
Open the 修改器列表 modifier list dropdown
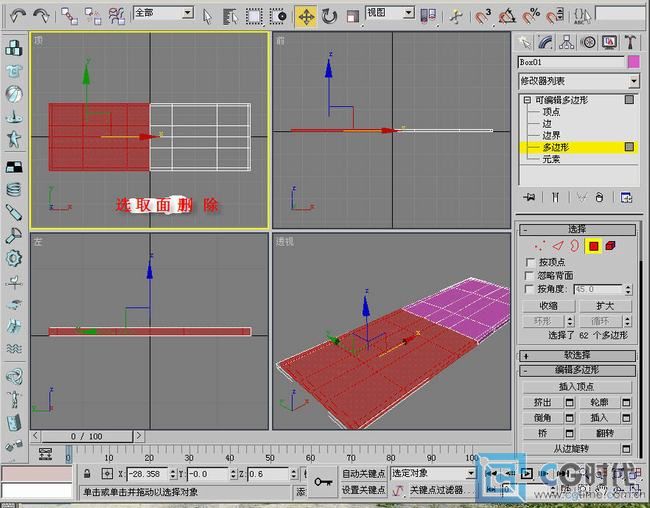click(633, 81)
